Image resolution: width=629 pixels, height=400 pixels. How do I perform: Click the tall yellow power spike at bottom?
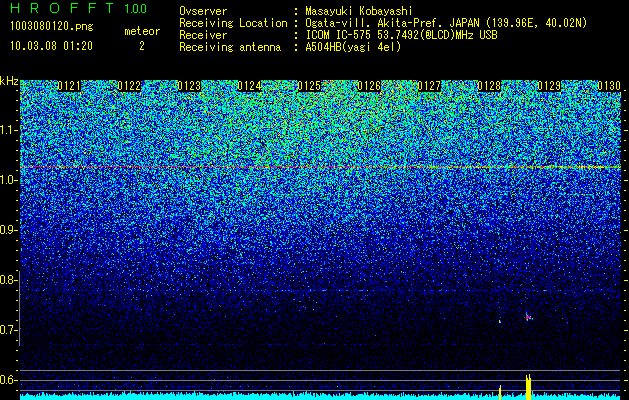pos(528,387)
